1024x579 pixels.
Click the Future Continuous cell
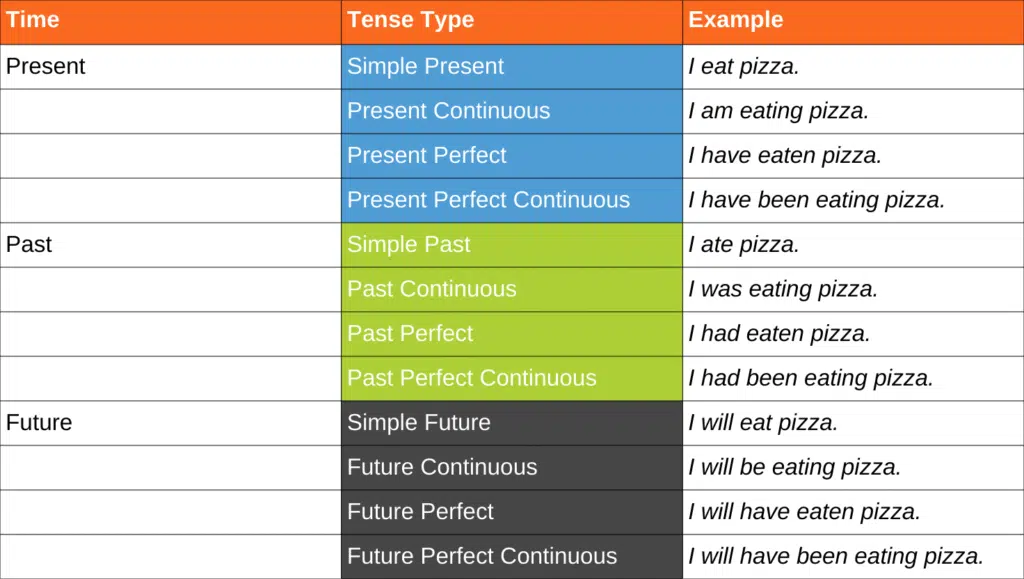(x=442, y=467)
